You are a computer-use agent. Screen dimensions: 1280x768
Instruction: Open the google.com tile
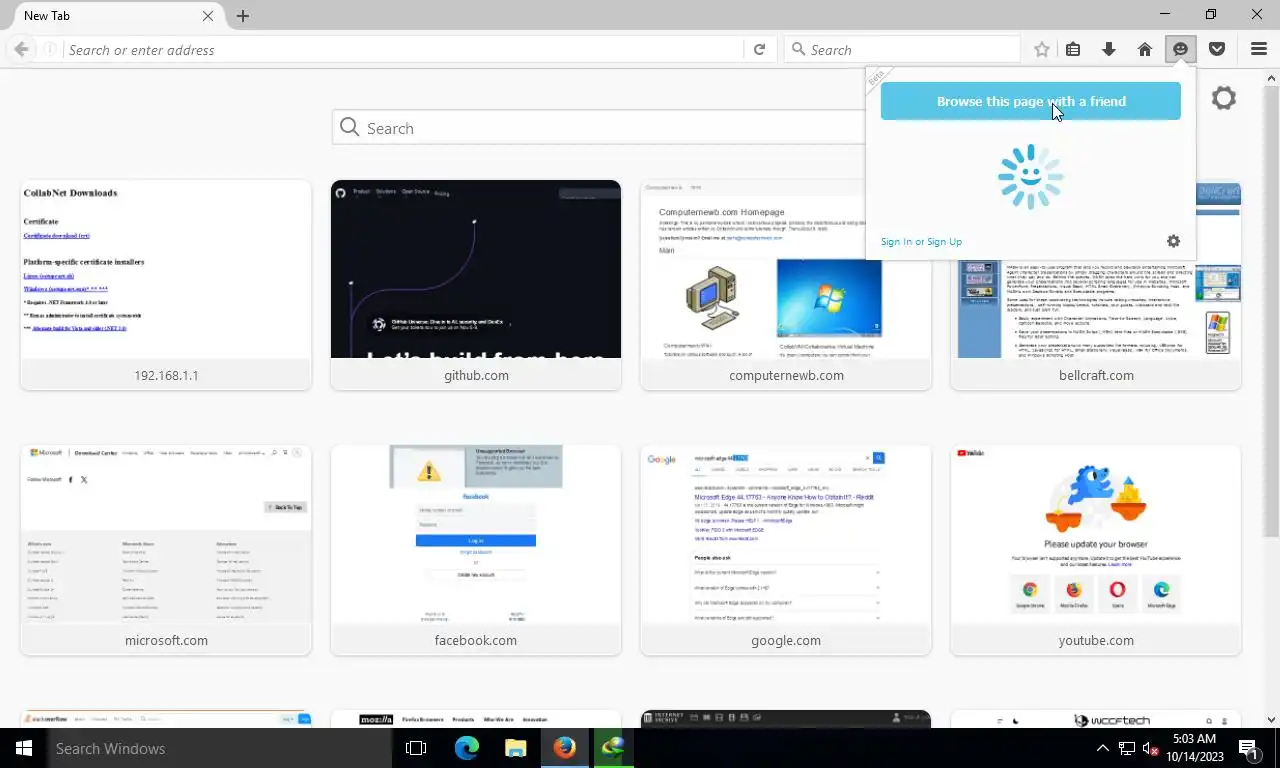pos(786,550)
